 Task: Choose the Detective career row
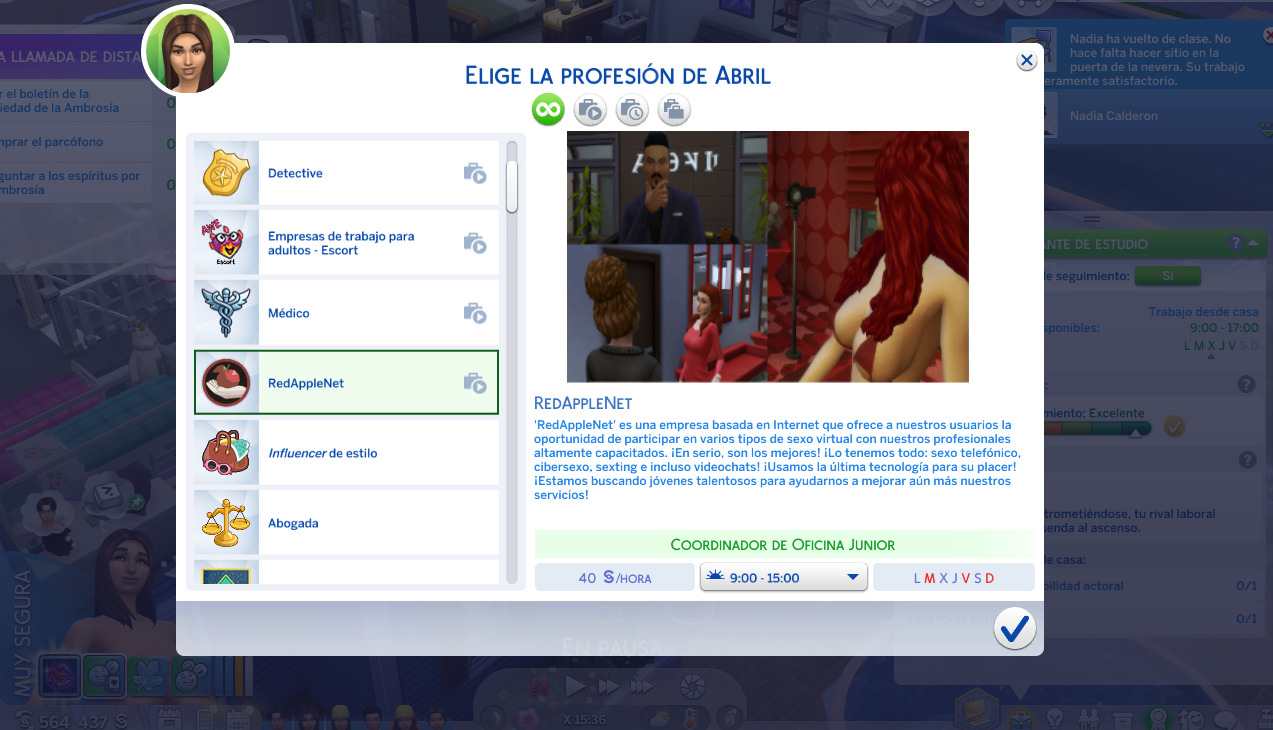[346, 173]
